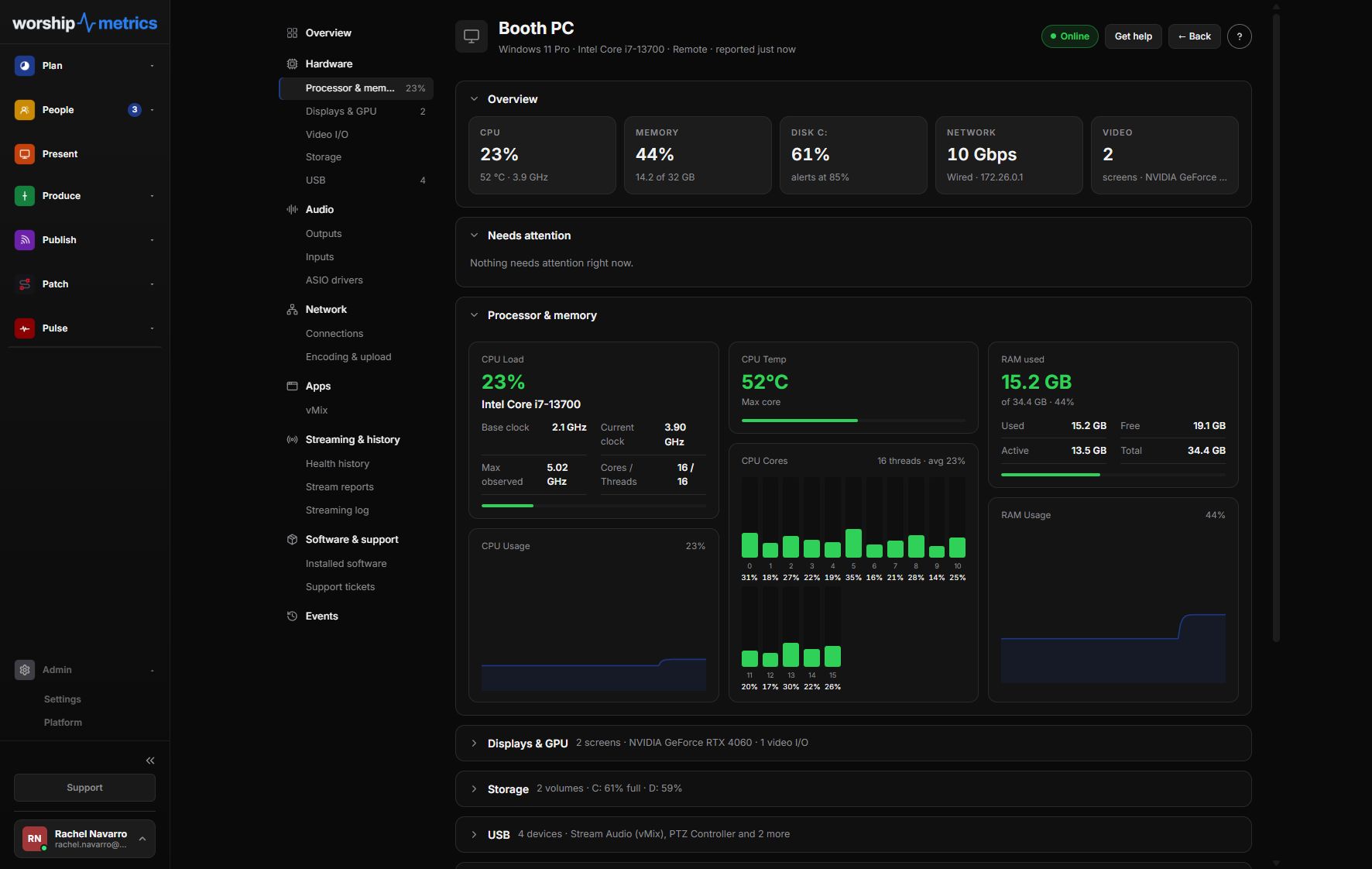This screenshot has height=869, width=1372.
Task: Click the Streaming & history broadcast icon
Action: click(292, 440)
